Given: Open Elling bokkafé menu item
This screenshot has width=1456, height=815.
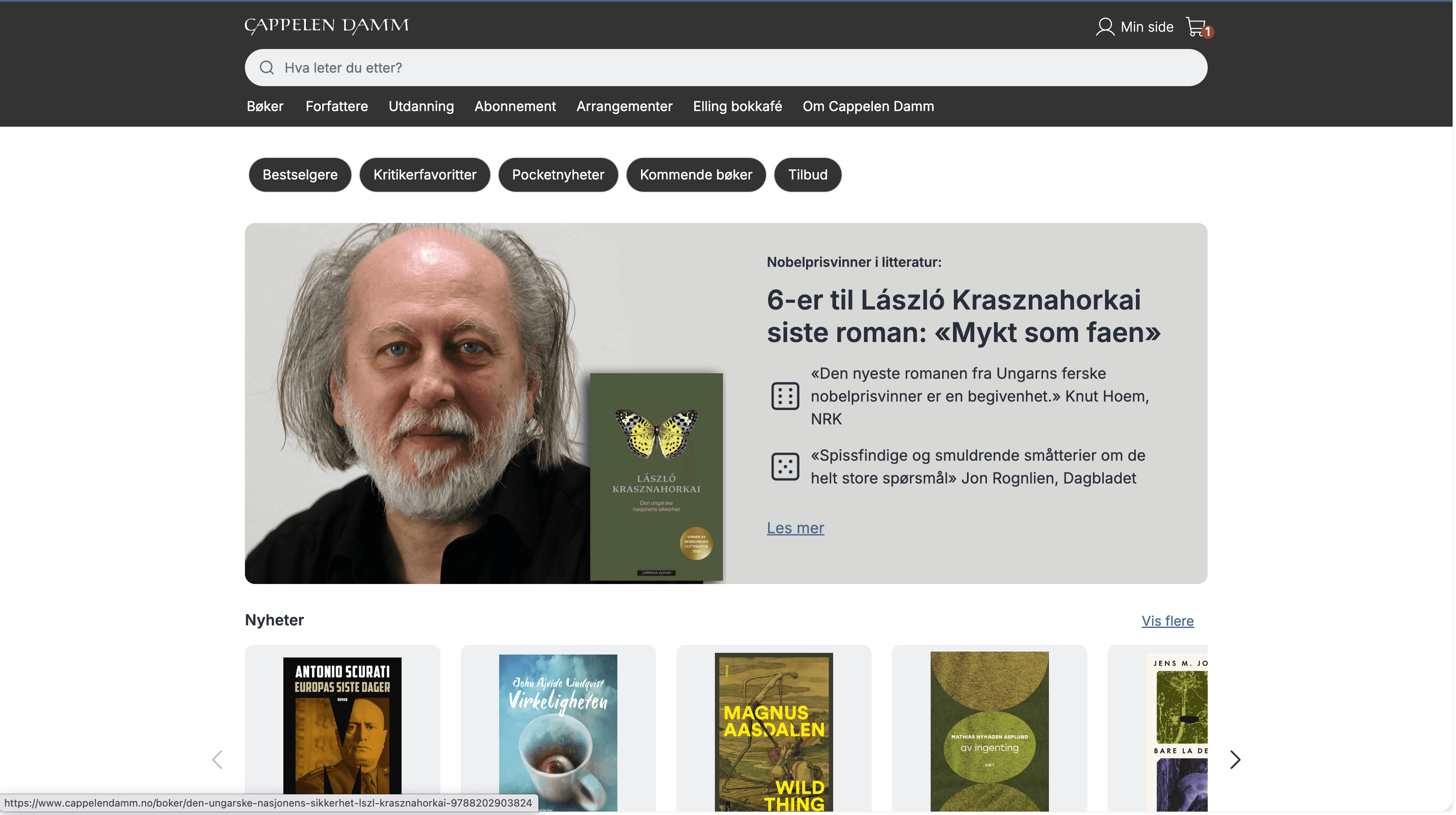Looking at the screenshot, I should tap(738, 106).
